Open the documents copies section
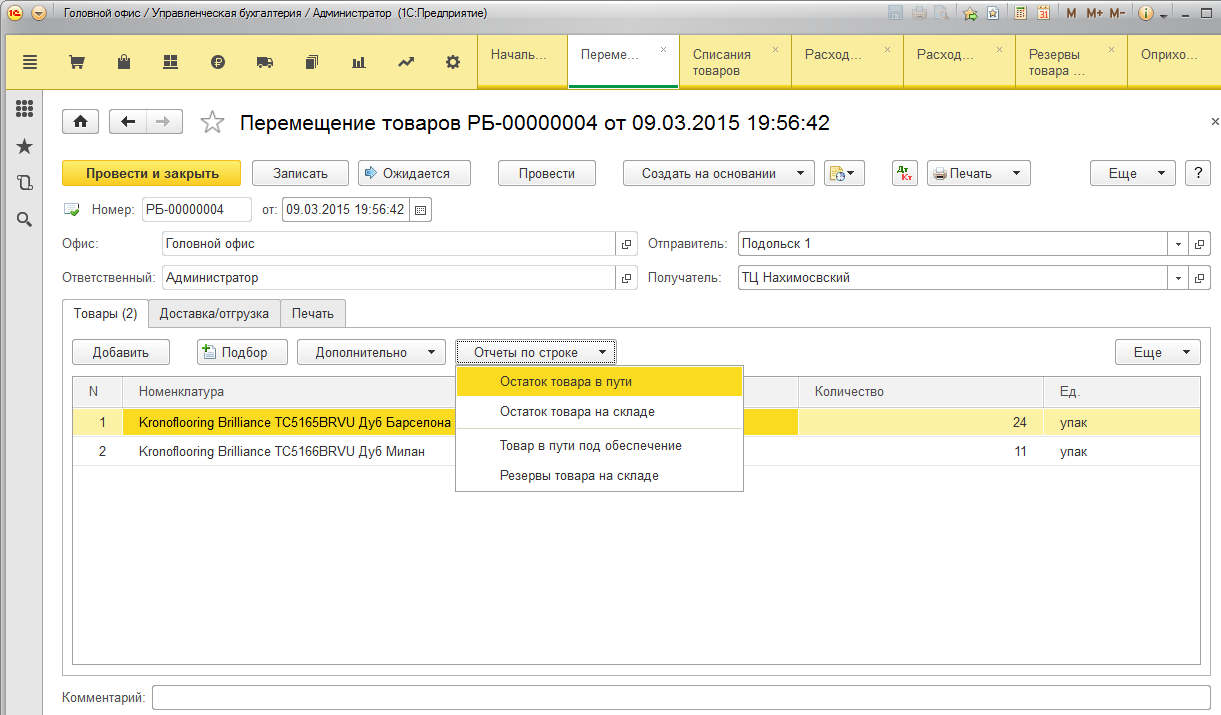 click(312, 62)
